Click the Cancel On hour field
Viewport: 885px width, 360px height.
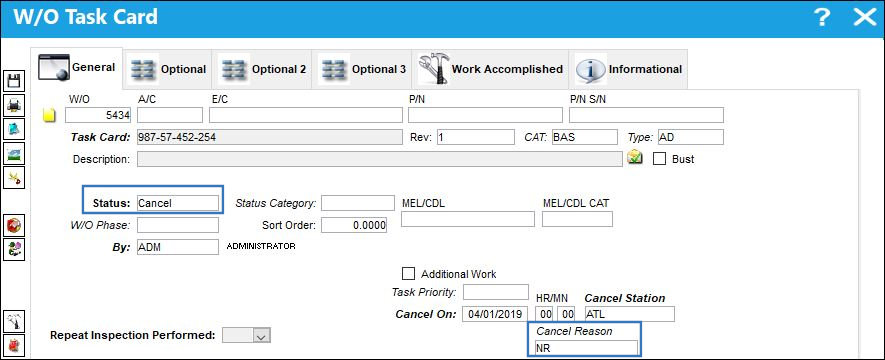tap(544, 314)
